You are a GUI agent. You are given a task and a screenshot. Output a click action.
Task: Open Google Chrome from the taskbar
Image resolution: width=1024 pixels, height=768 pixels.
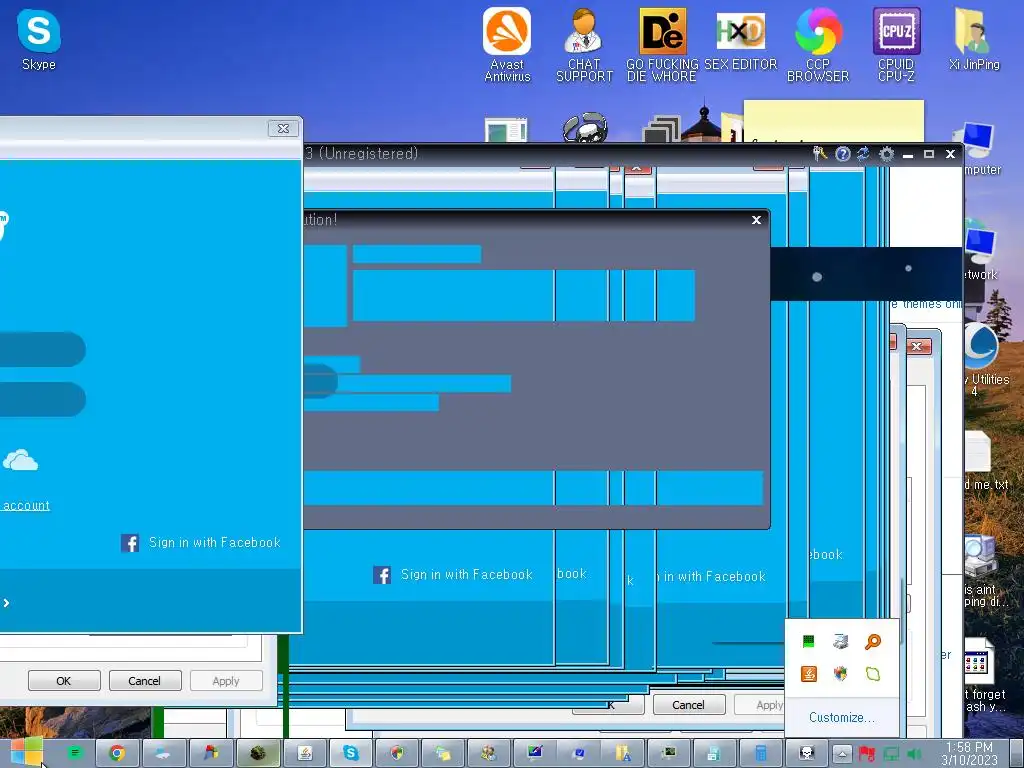click(117, 753)
